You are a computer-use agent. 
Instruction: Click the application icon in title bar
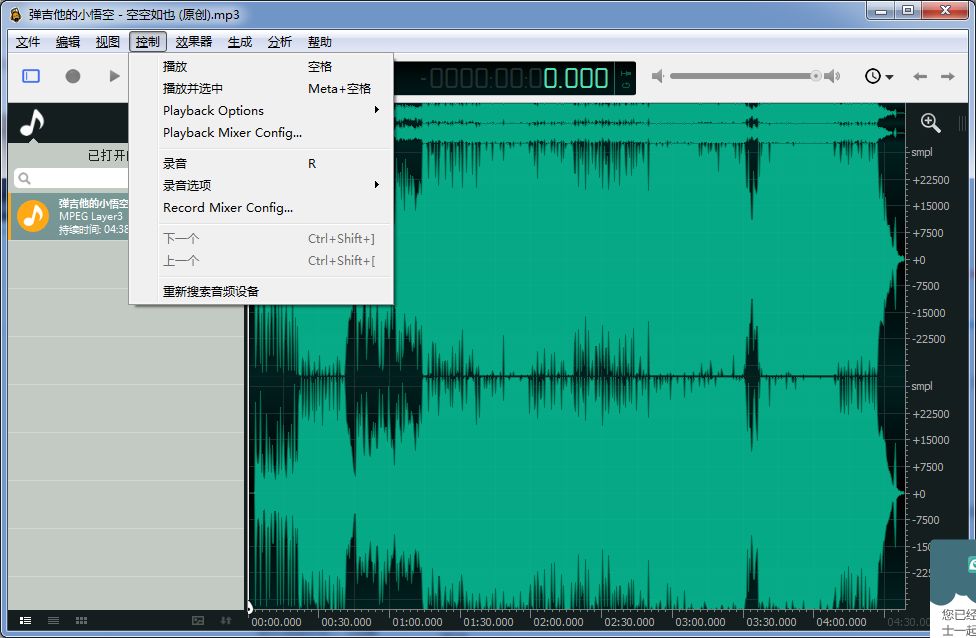tap(16, 14)
